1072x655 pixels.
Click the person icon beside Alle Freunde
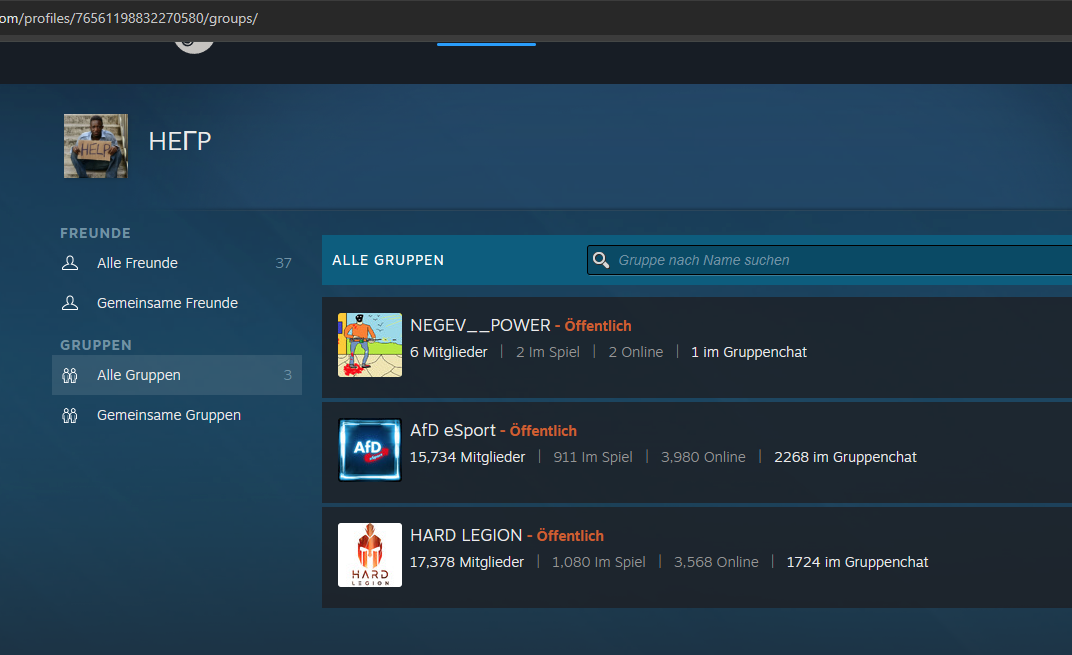coord(70,263)
